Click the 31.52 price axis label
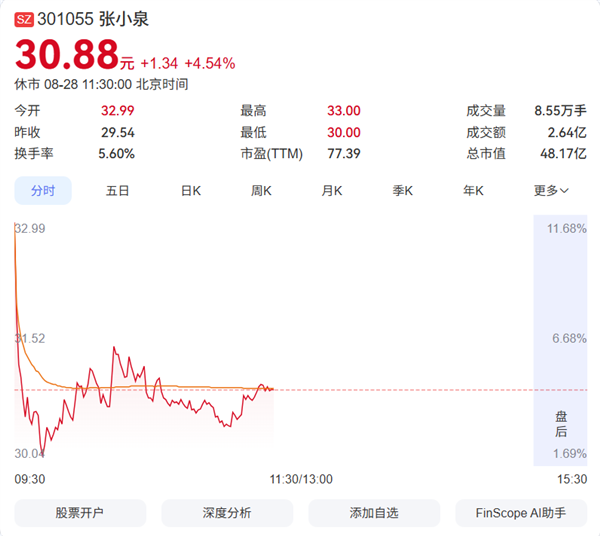This screenshot has width=600, height=536. pos(30,338)
